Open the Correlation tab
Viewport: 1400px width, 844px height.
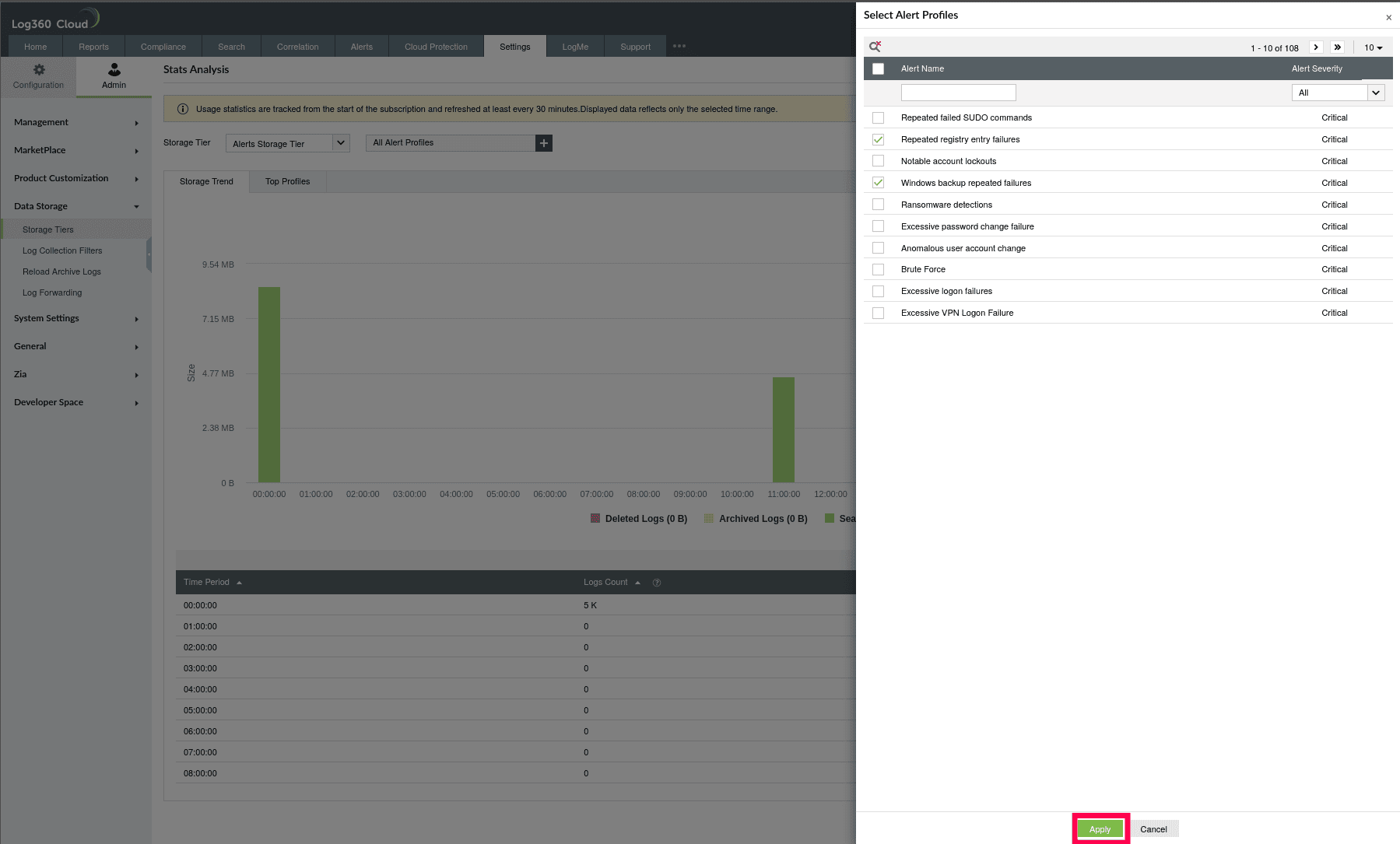click(x=297, y=47)
